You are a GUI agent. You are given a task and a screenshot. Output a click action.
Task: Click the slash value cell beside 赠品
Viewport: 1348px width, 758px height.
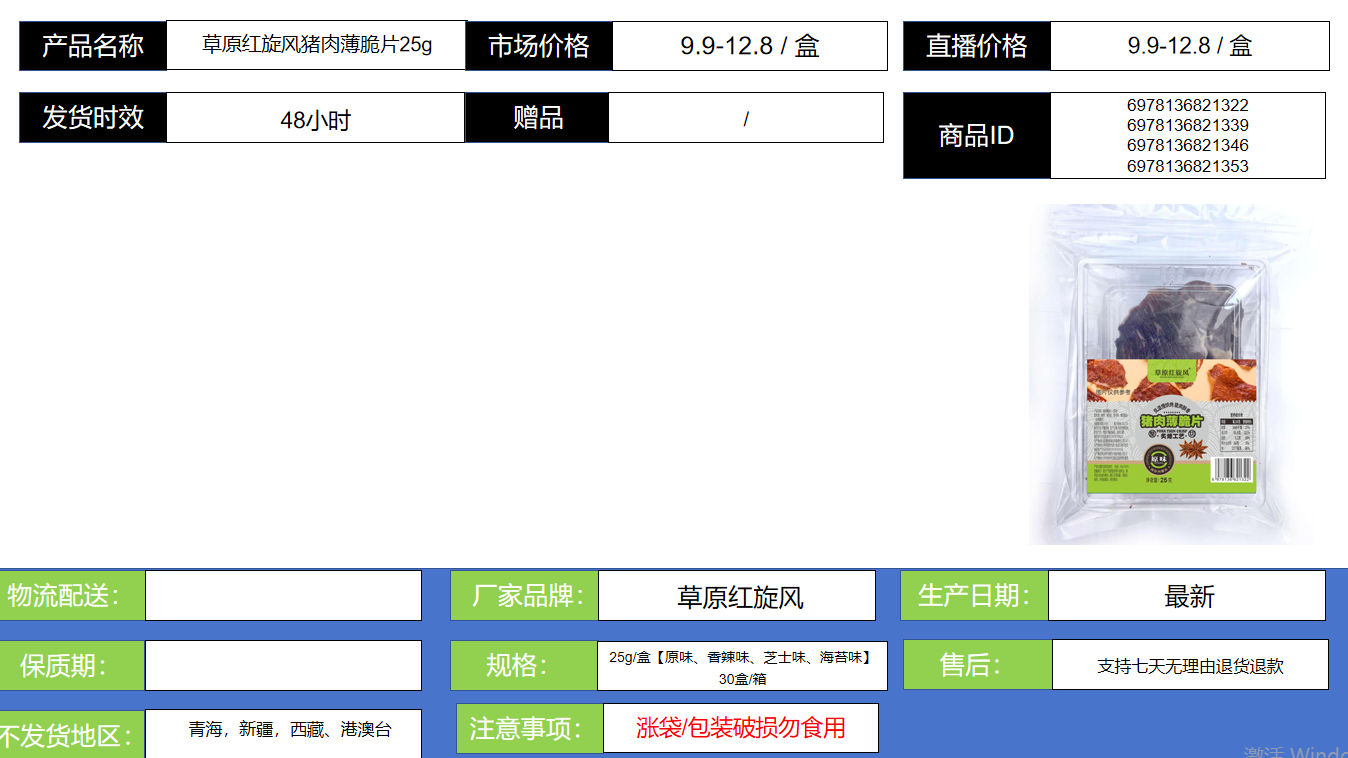[x=745, y=118]
